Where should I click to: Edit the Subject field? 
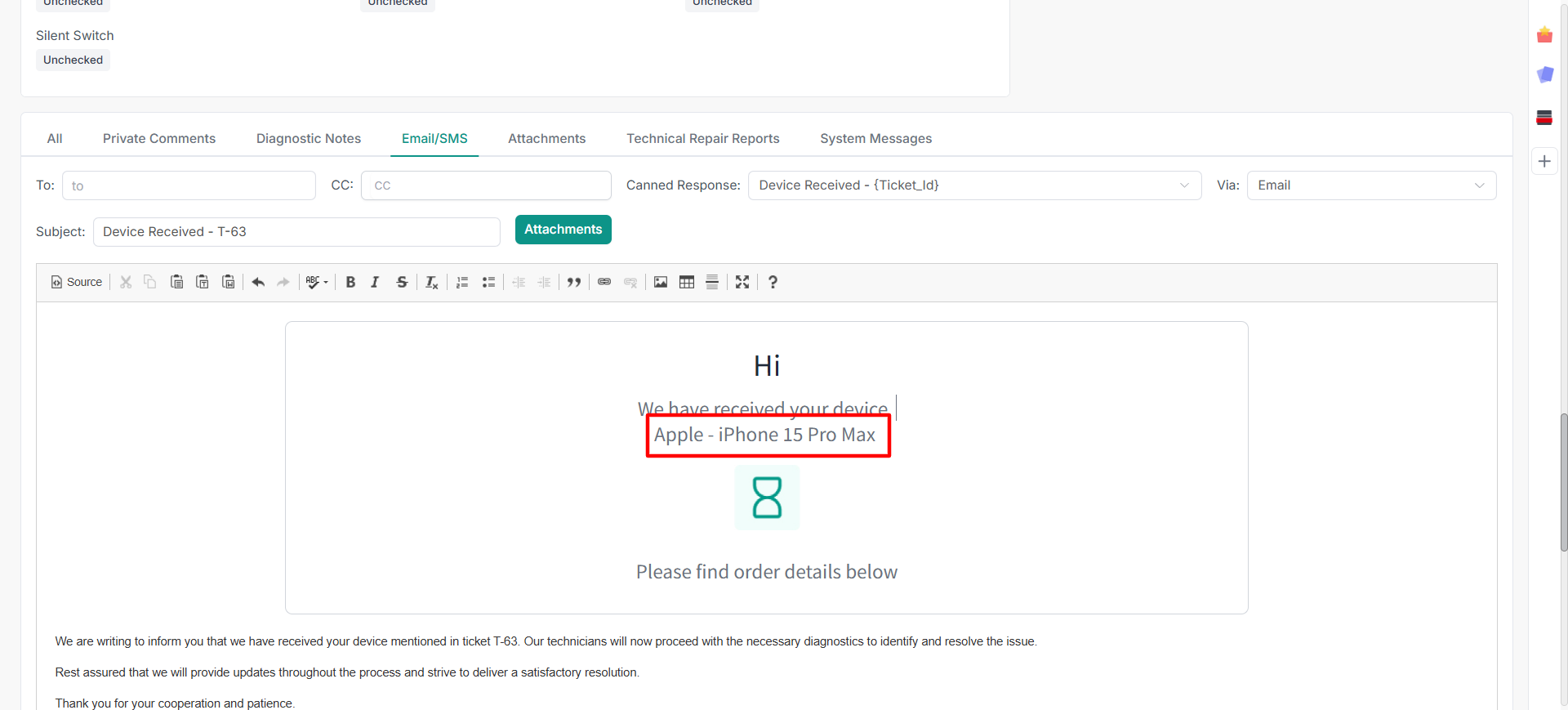pos(296,232)
